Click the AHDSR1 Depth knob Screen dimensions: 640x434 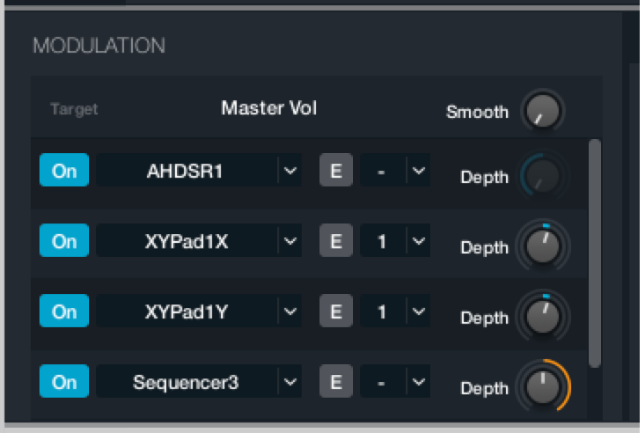543,177
